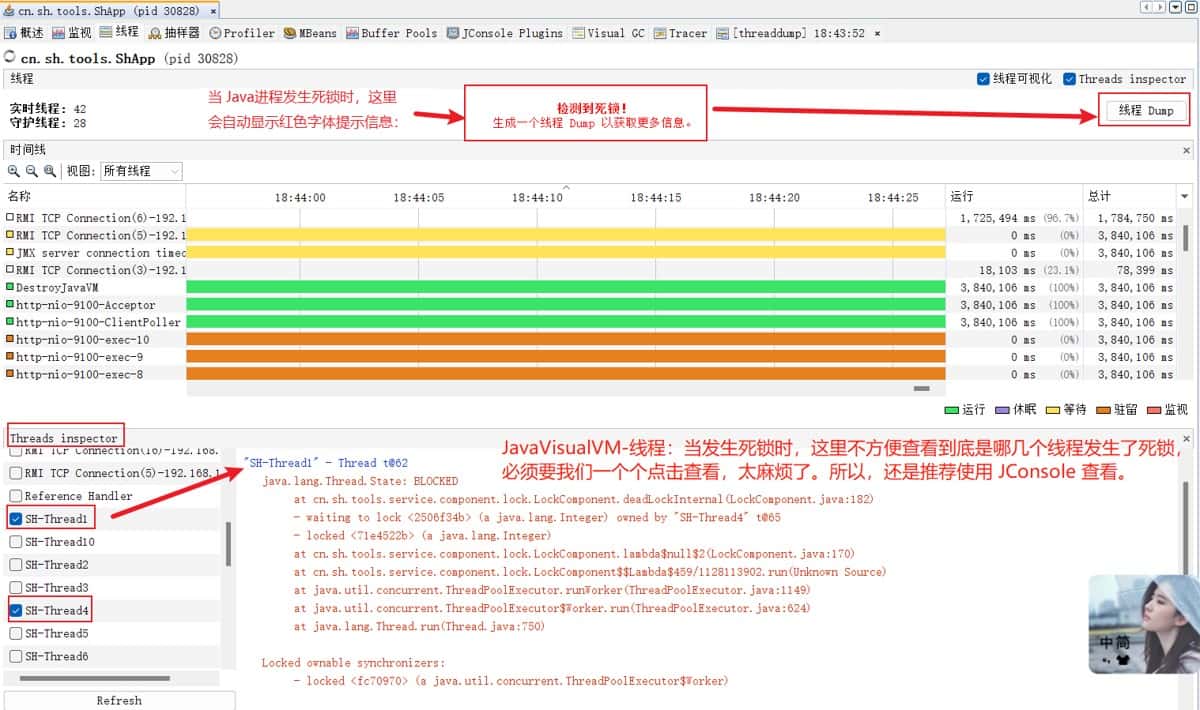Open the MBeans tab
This screenshot has width=1200, height=710.
pyautogui.click(x=311, y=33)
